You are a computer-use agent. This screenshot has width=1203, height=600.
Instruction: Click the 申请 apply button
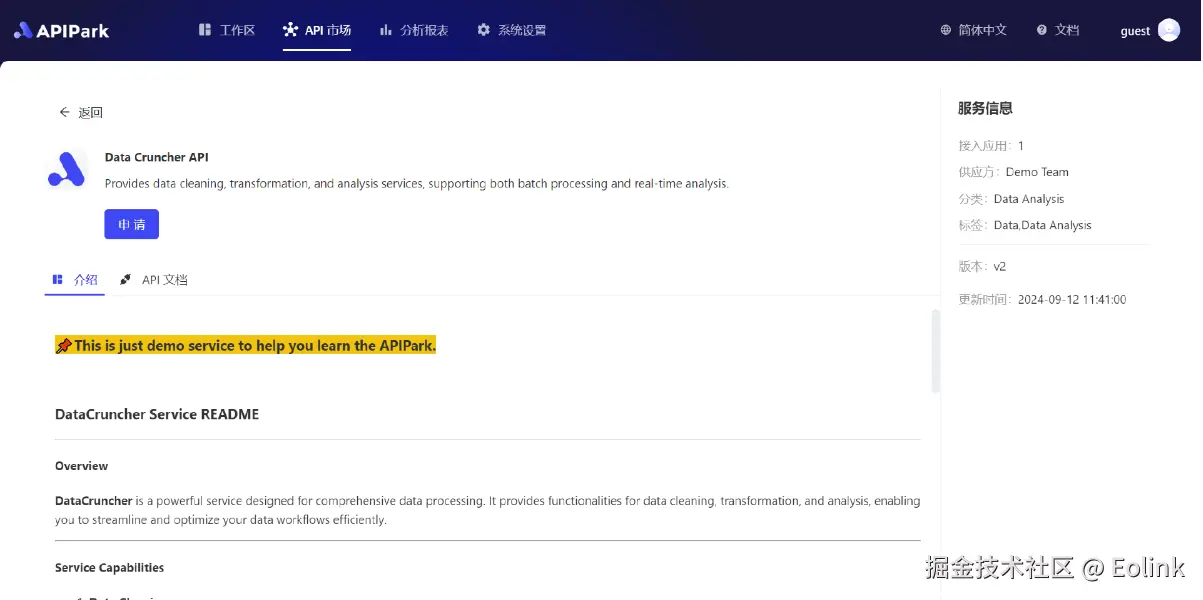(132, 224)
